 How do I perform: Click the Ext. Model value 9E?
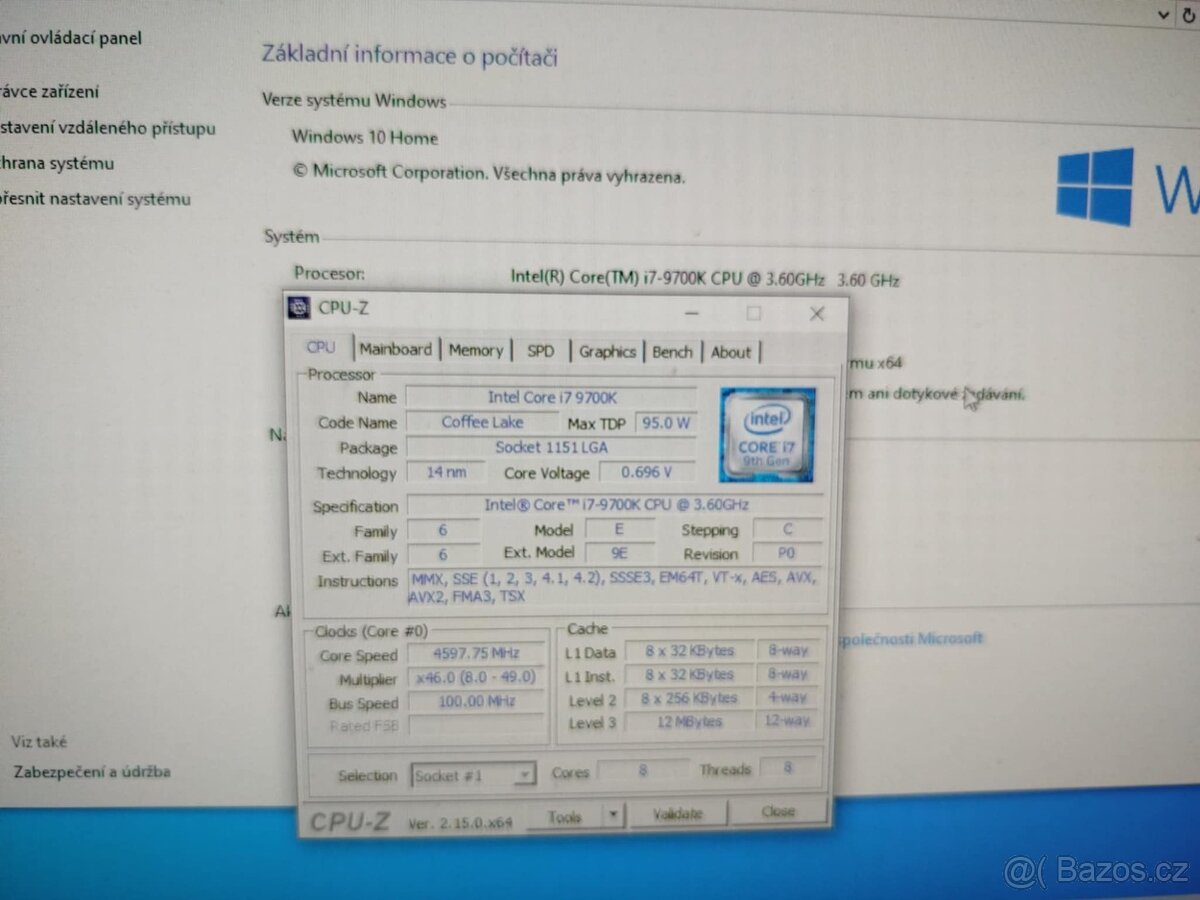[x=620, y=553]
